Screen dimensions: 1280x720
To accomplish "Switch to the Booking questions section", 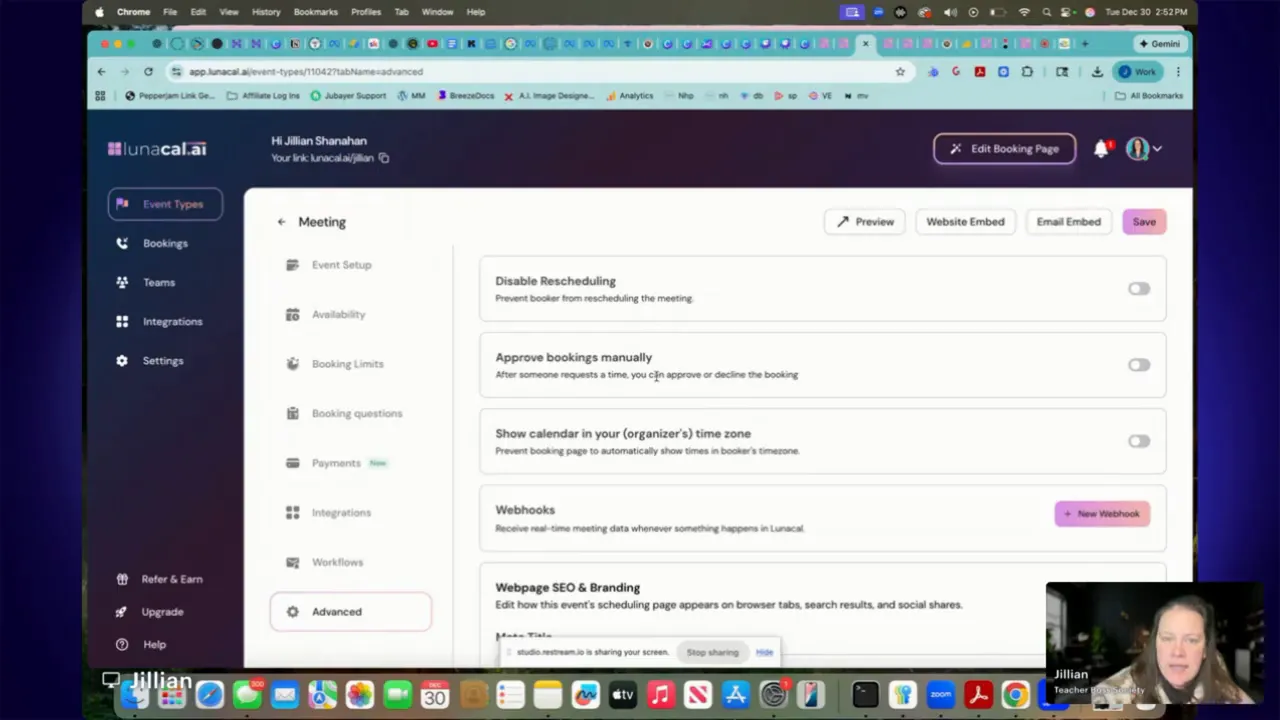I will (357, 413).
